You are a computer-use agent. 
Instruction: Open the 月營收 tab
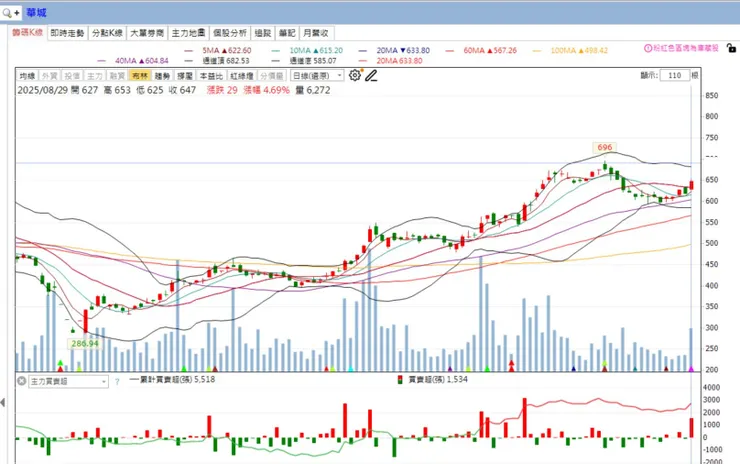pos(316,33)
